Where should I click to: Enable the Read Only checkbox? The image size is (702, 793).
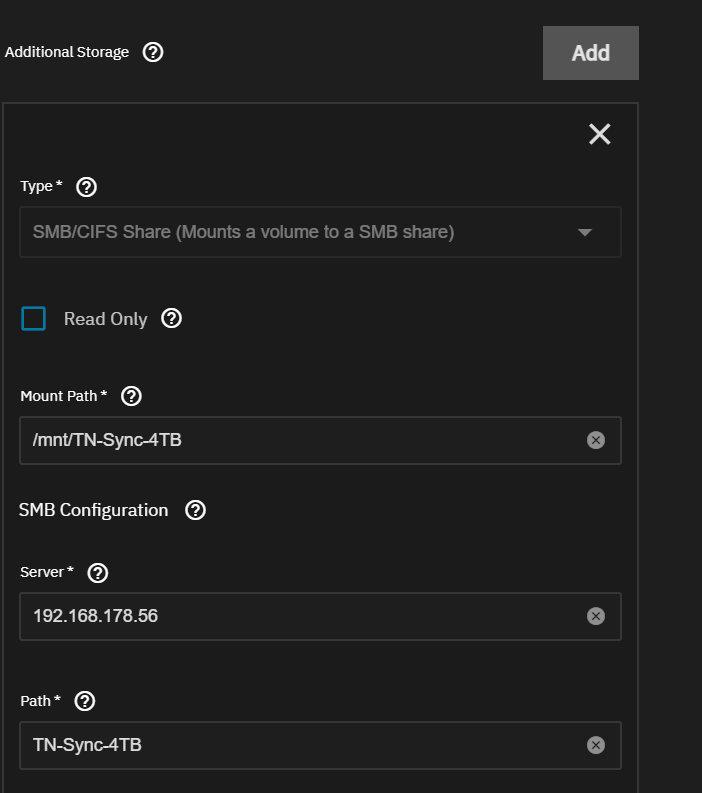(x=33, y=319)
